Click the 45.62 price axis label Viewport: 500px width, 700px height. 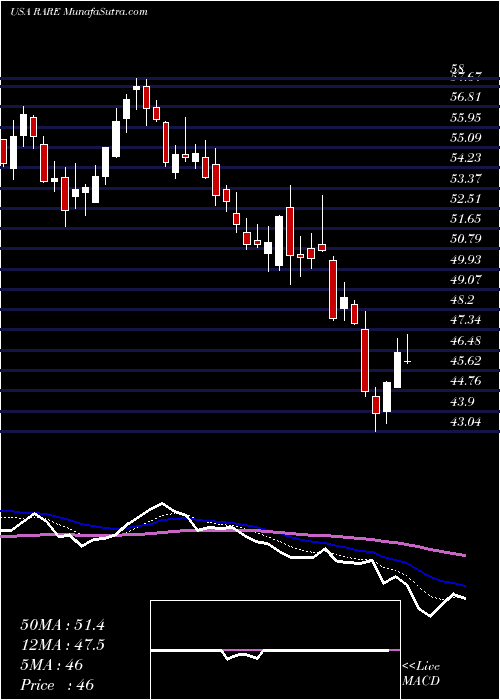pos(466,361)
